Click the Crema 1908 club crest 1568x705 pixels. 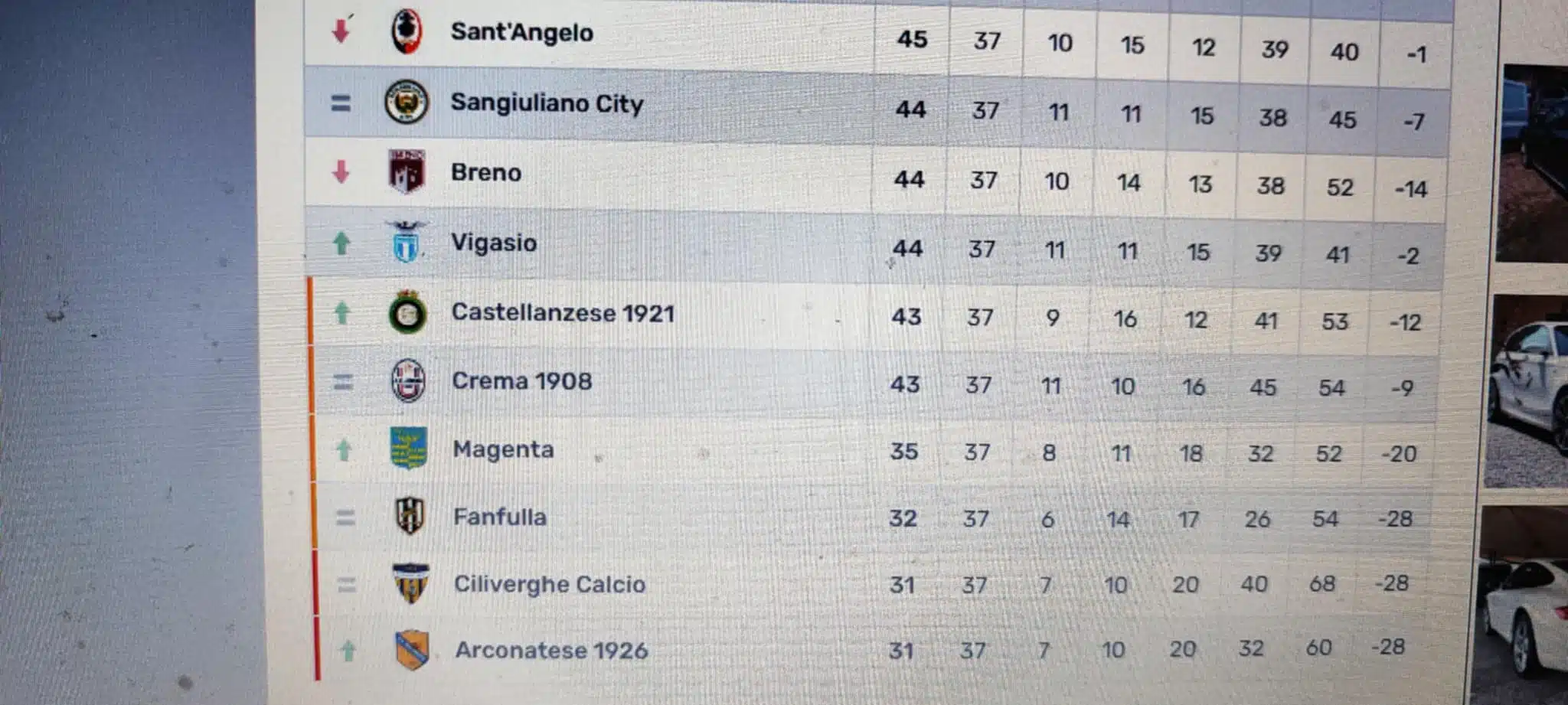408,380
